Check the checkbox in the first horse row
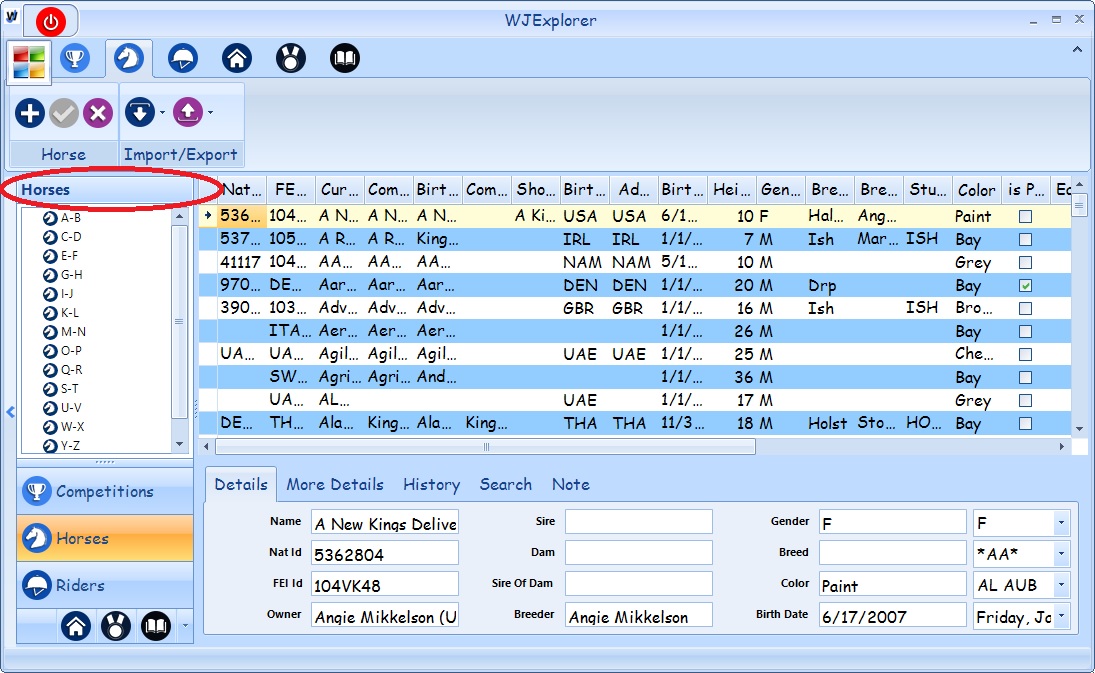The height and width of the screenshot is (673, 1095). click(x=1025, y=216)
